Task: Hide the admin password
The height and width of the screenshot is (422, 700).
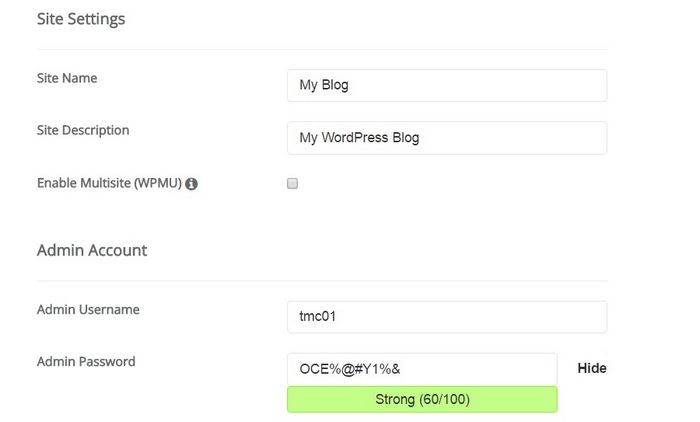Action: click(592, 369)
